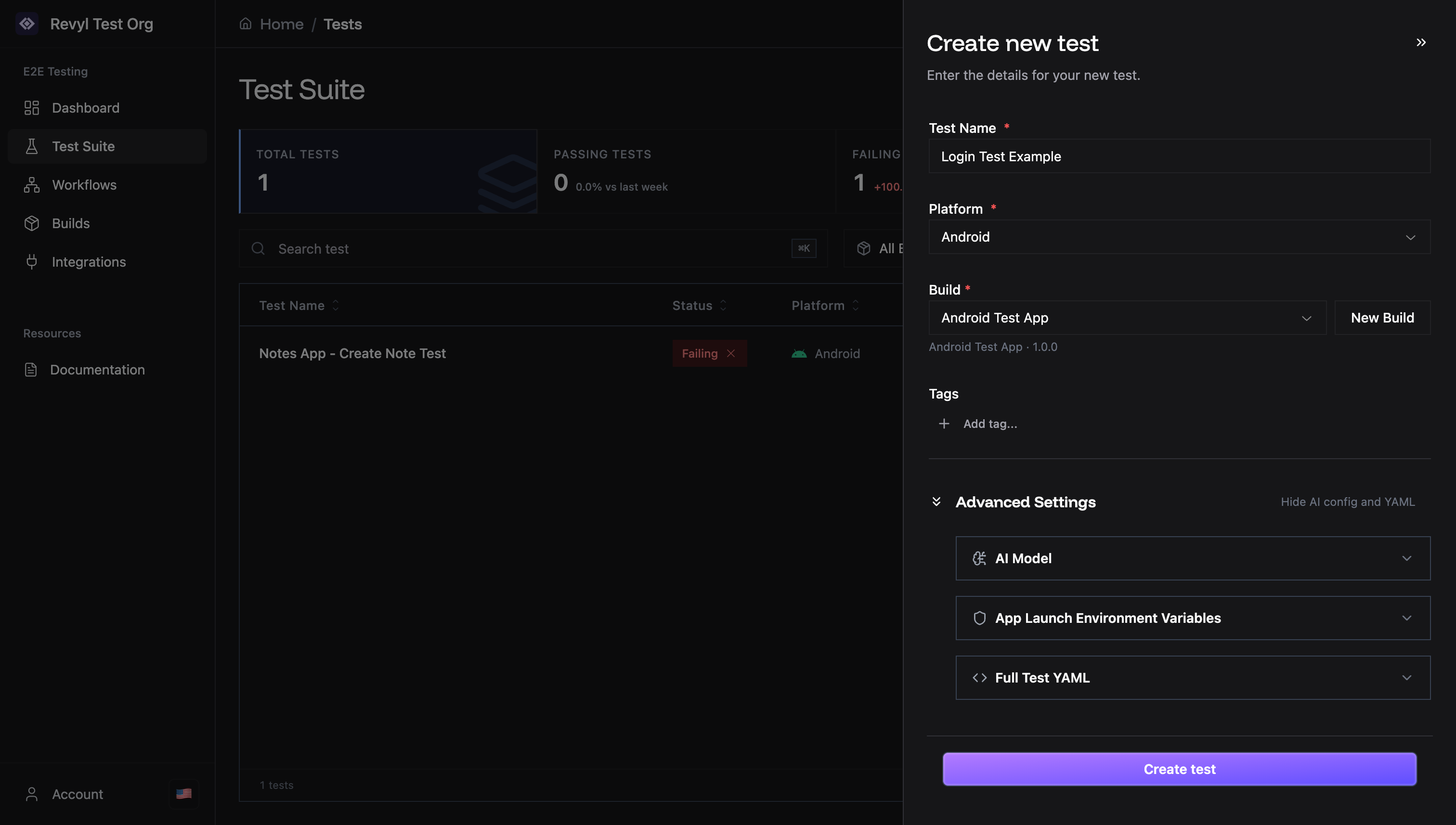Click the Revyl Test Org logo

click(27, 24)
